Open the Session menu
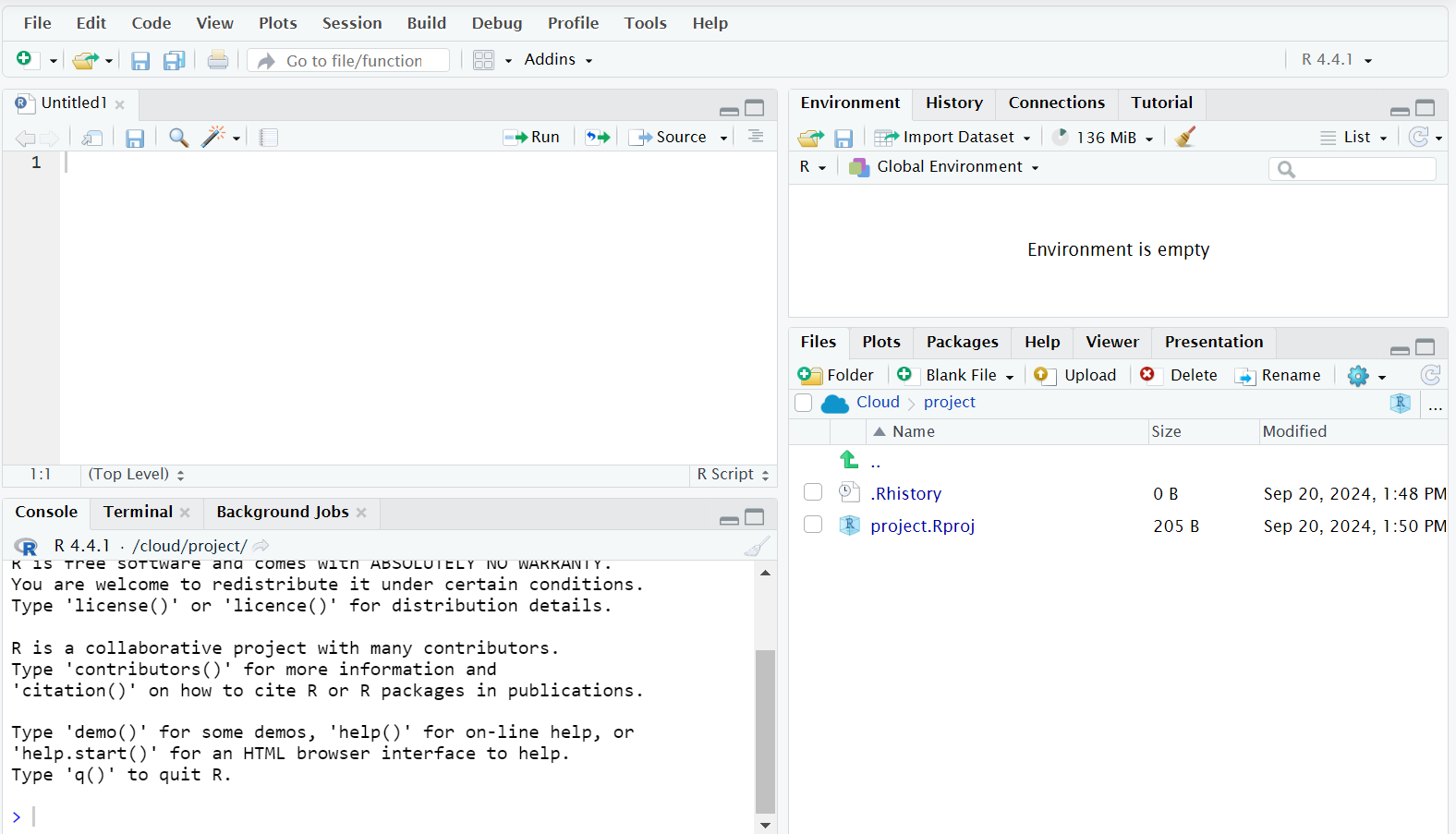1456x834 pixels. [351, 23]
